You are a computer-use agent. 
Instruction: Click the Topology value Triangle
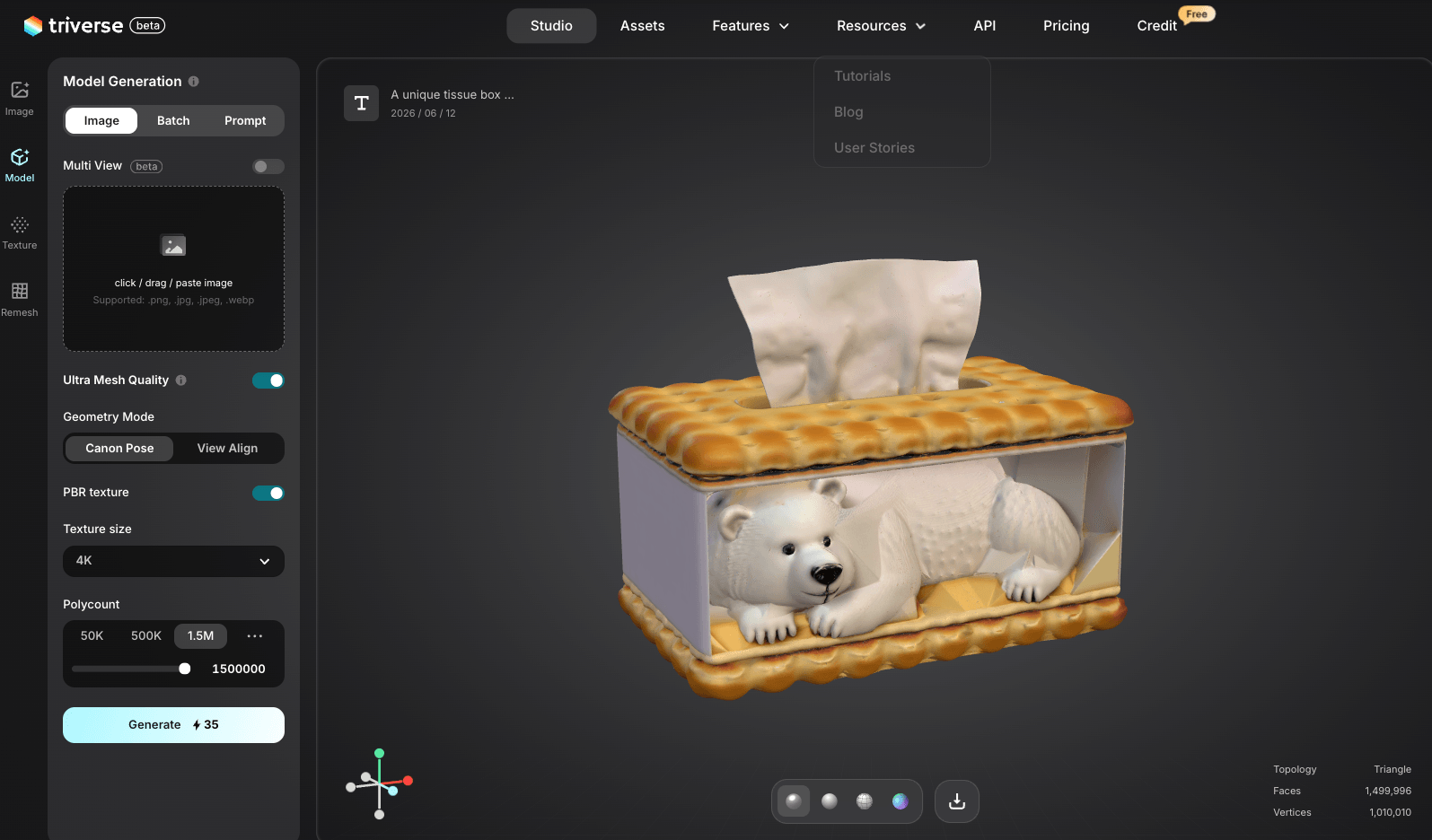point(1392,770)
